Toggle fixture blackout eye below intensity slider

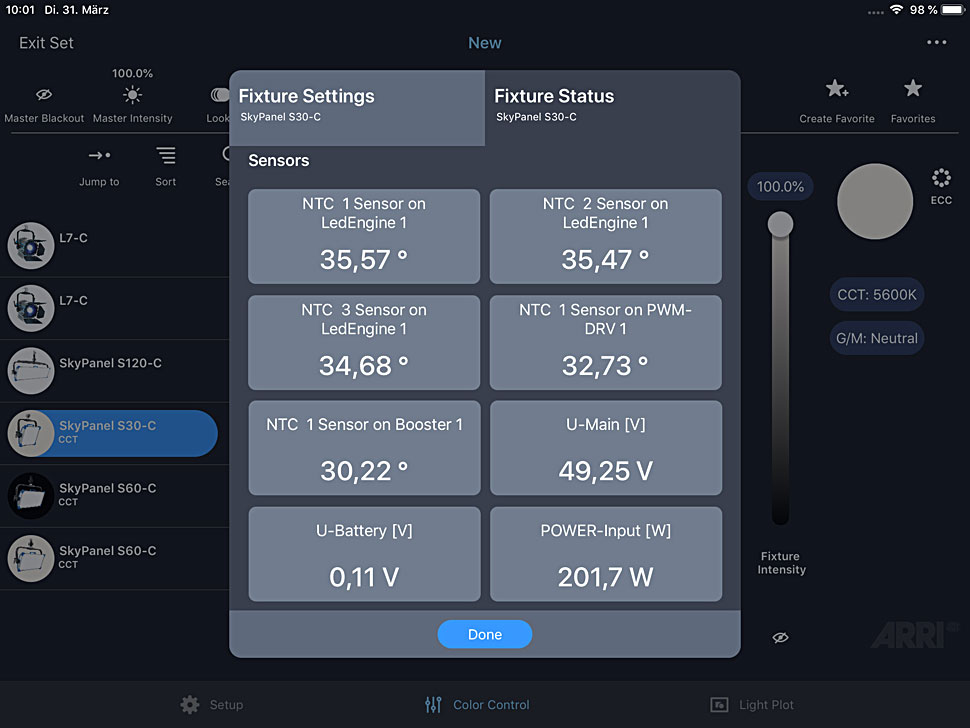[x=780, y=637]
